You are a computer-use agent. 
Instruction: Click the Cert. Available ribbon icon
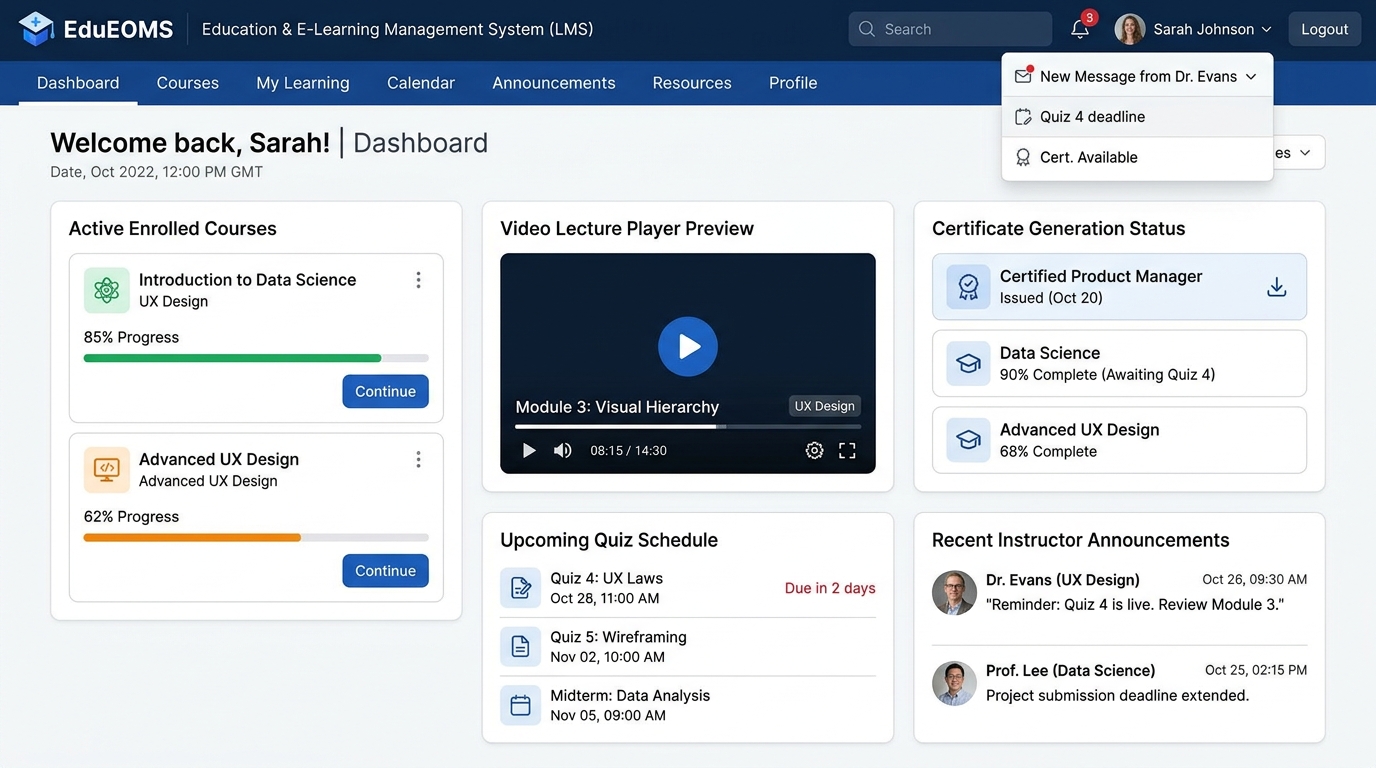1023,157
